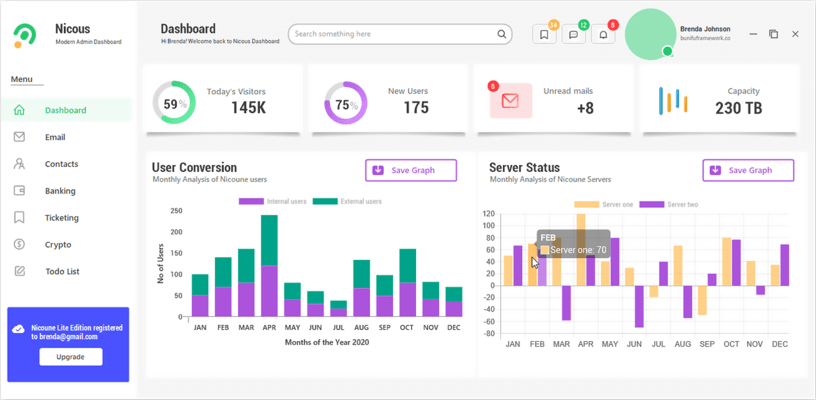Click the unread mails envelope icon
The height and width of the screenshot is (400, 816).
510,101
